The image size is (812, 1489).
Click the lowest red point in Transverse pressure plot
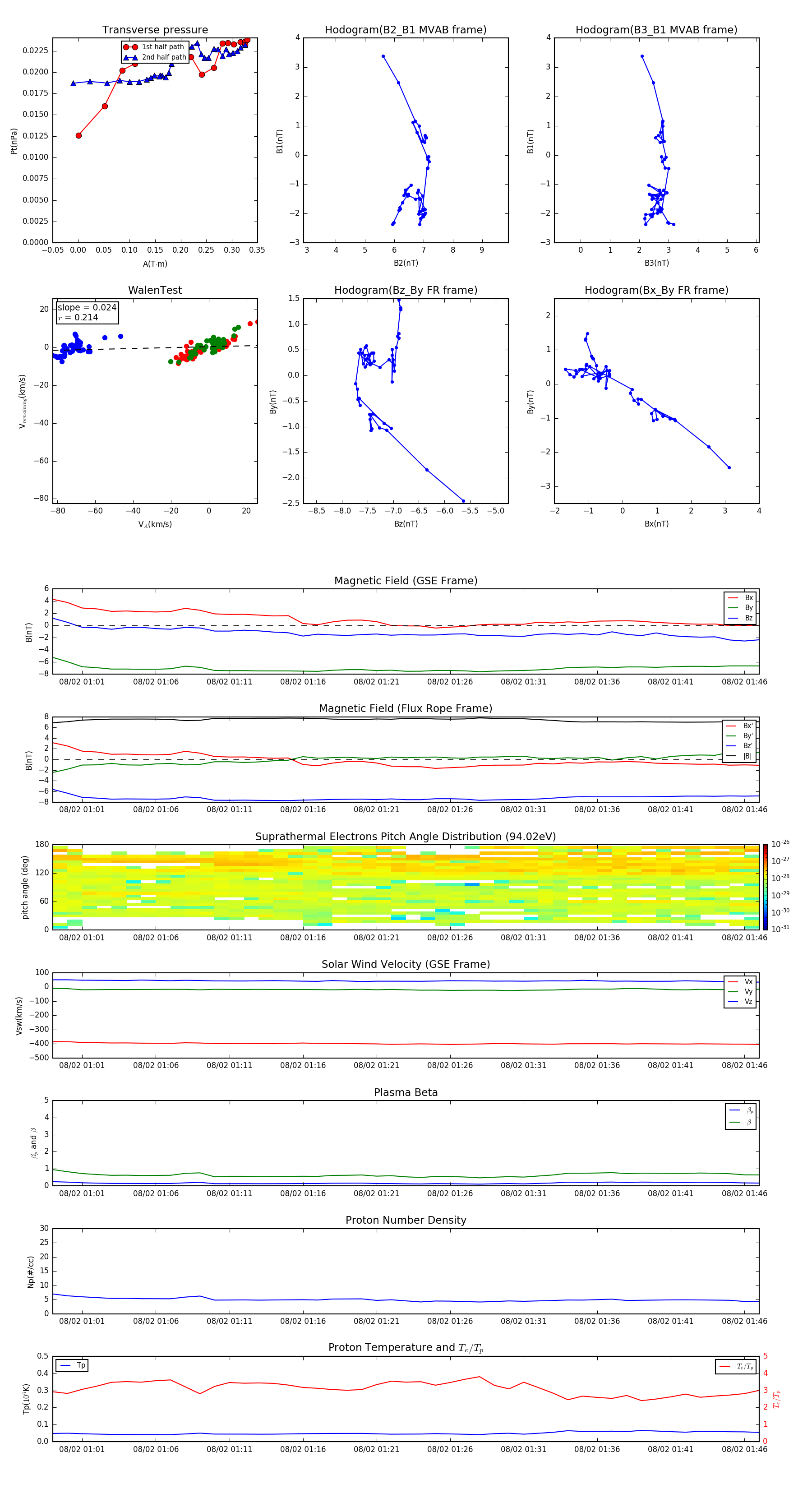click(x=78, y=135)
